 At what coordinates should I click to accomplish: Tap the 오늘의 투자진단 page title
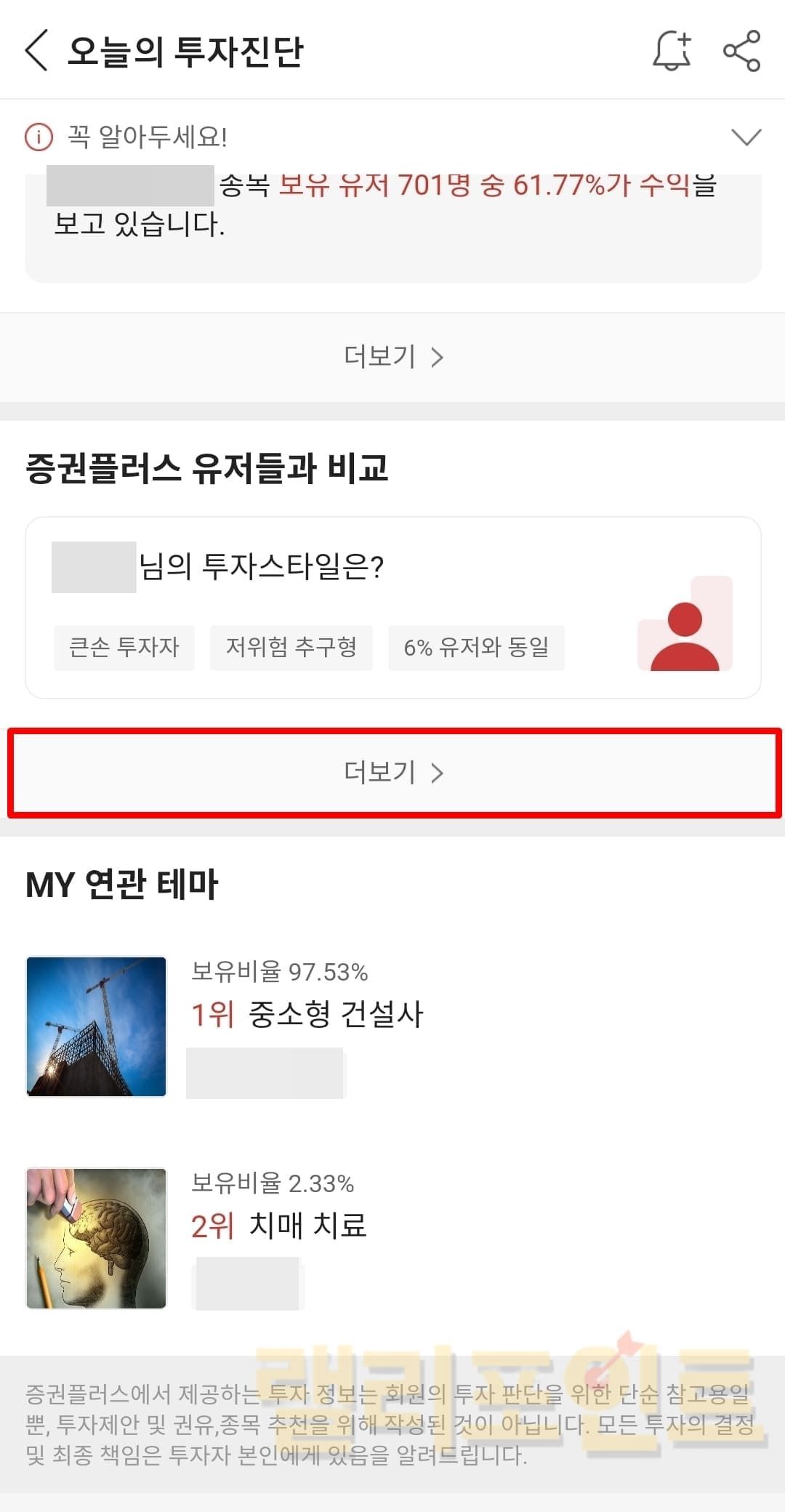[185, 51]
